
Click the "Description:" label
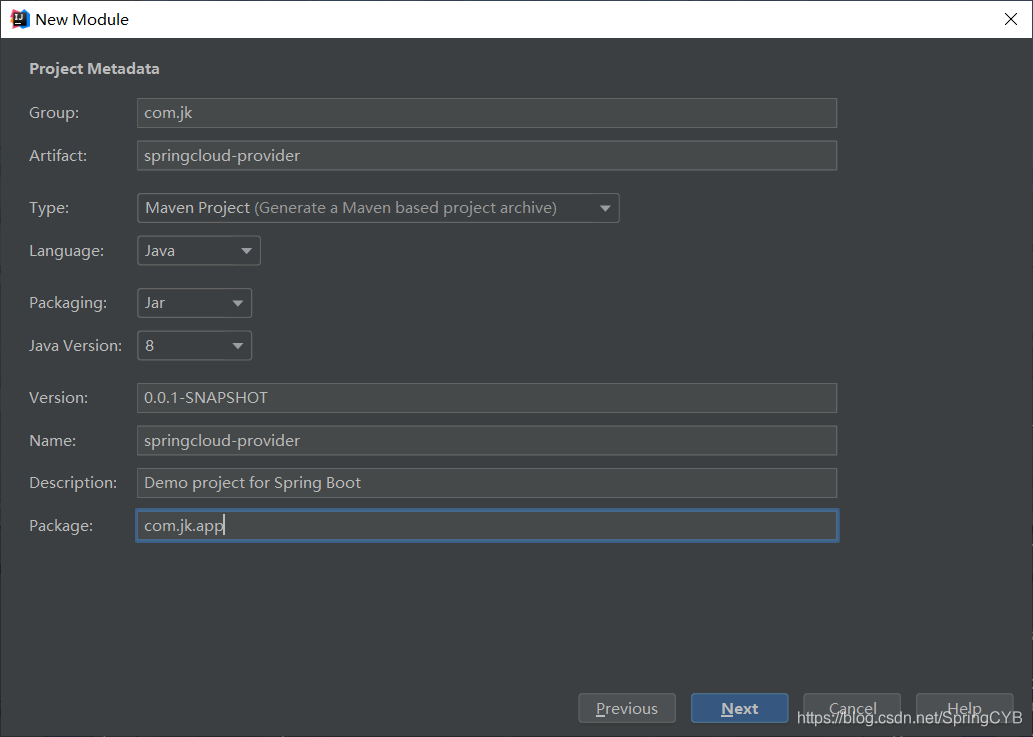click(73, 483)
